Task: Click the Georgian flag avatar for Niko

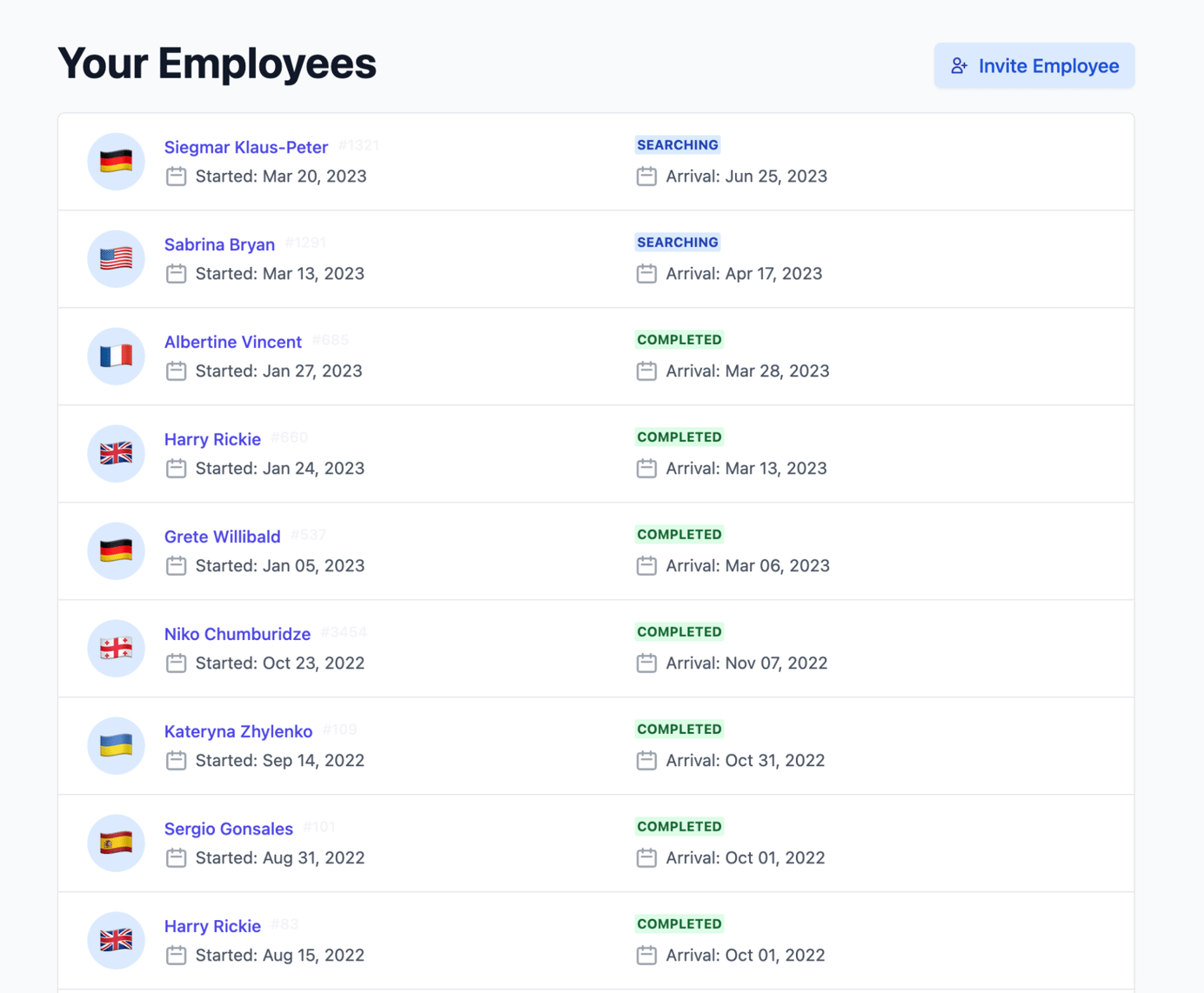Action: click(116, 649)
